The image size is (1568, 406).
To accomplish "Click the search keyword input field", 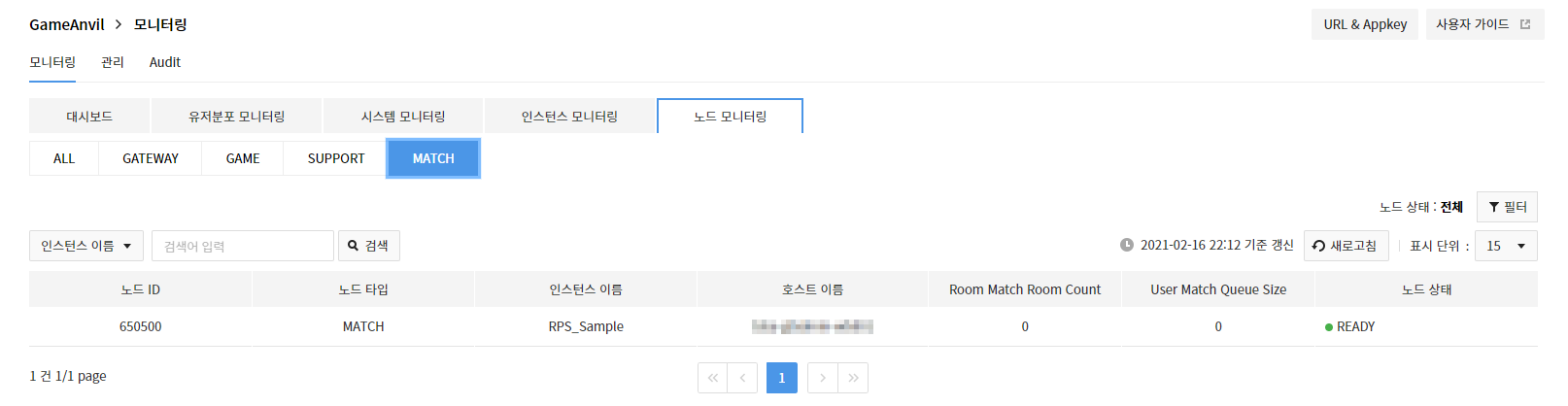I will [243, 246].
